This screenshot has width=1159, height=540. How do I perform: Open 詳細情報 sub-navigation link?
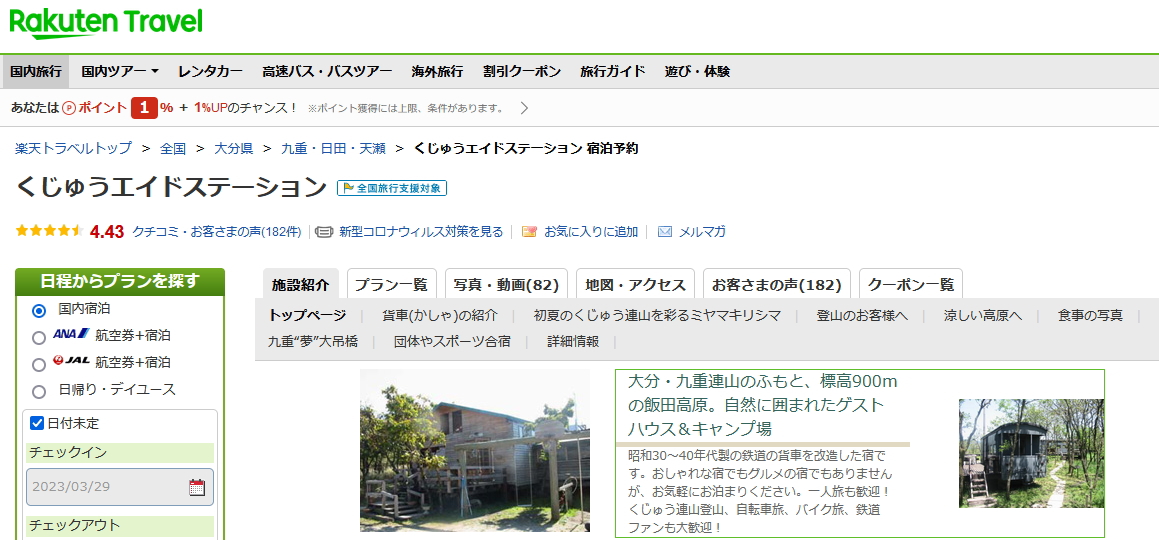(573, 341)
